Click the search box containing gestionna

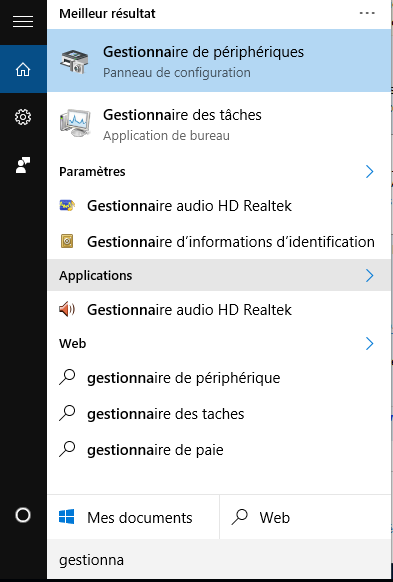[x=219, y=560]
